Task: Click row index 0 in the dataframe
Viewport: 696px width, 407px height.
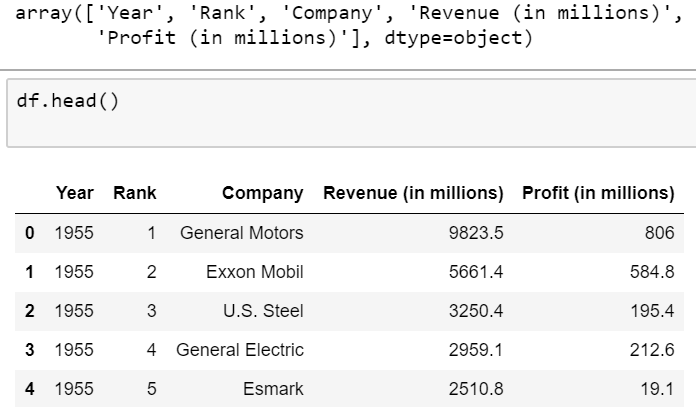Action: coord(29,233)
